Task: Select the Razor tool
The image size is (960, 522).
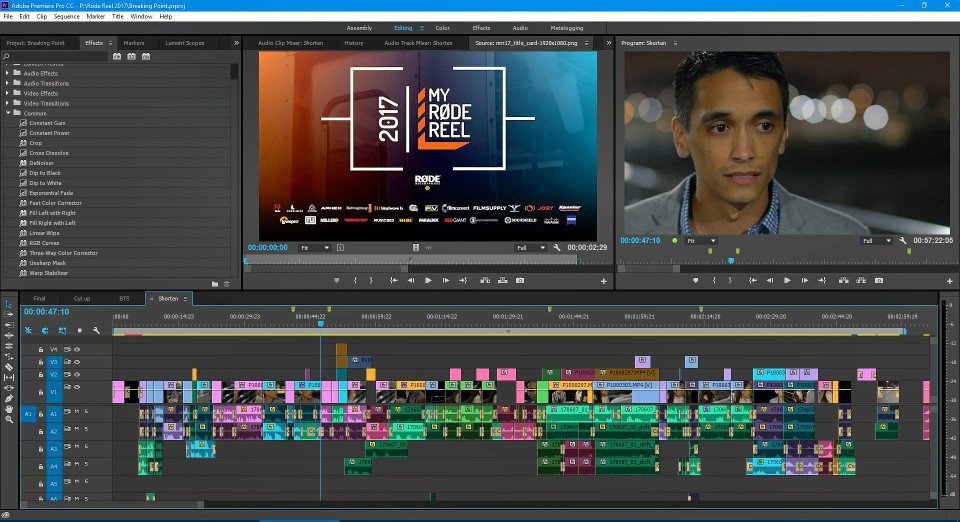Action: [x=9, y=367]
